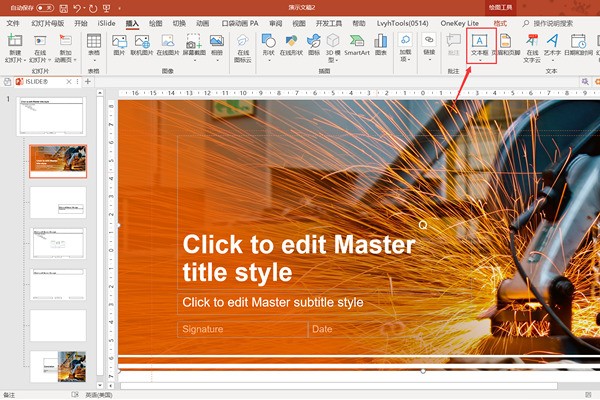Open the 动画 (Animations) ribbon tab
The width and height of the screenshot is (600, 400).
point(203,22)
